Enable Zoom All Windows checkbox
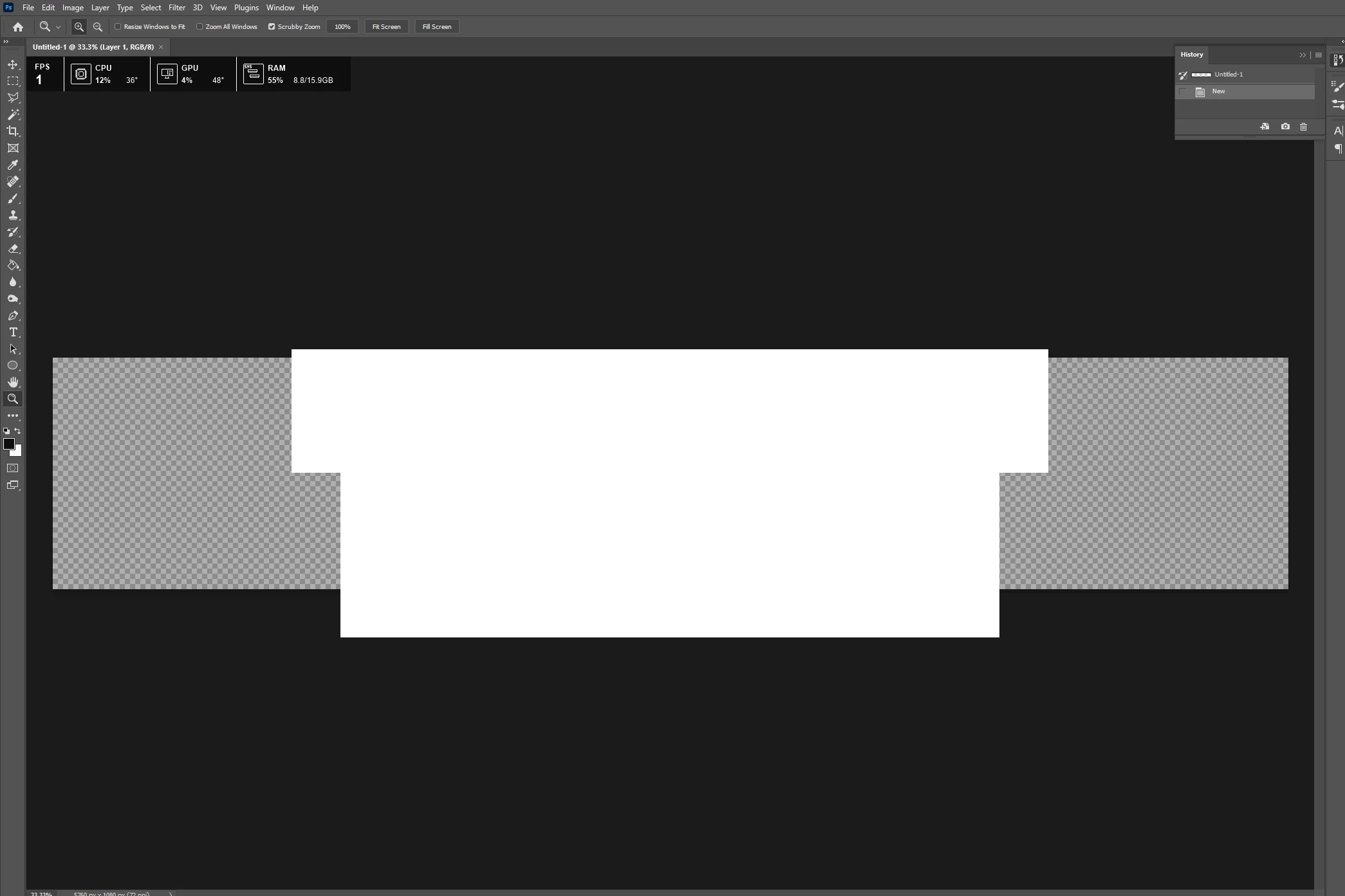Image resolution: width=1345 pixels, height=896 pixels. 199,26
